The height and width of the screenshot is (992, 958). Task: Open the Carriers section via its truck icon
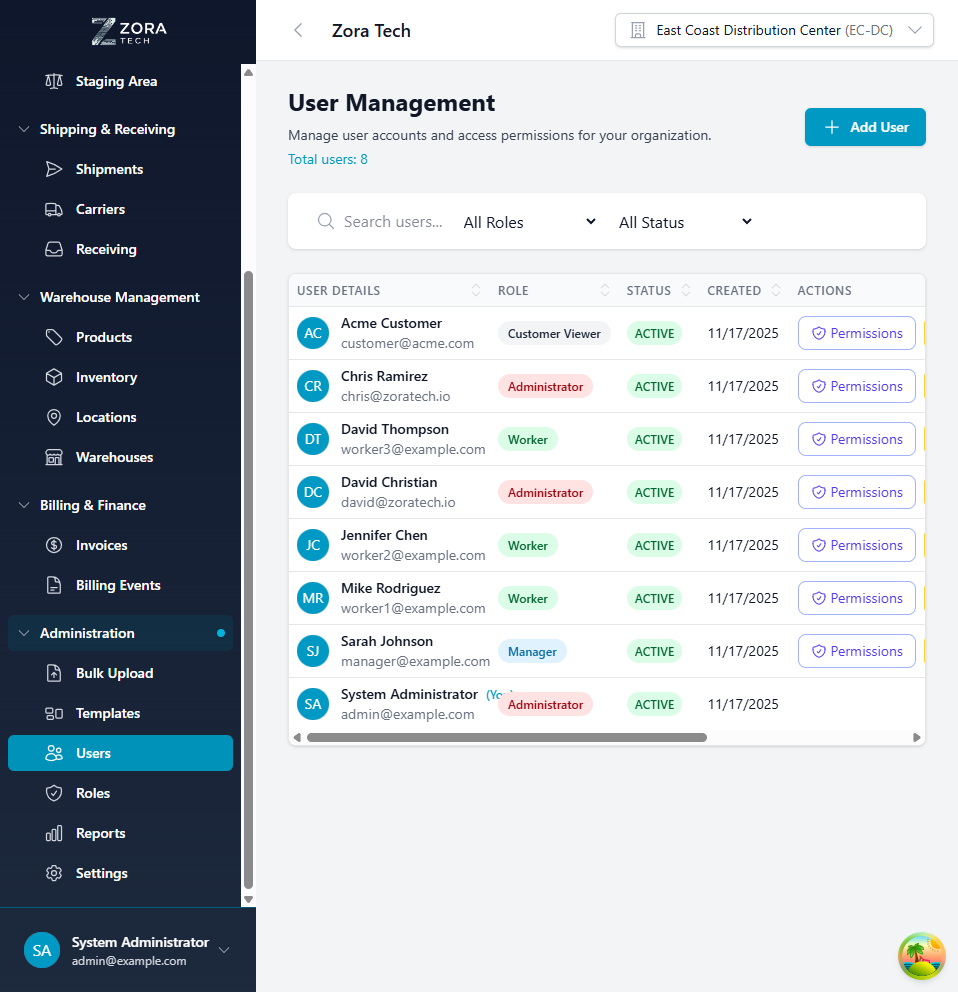(x=53, y=209)
